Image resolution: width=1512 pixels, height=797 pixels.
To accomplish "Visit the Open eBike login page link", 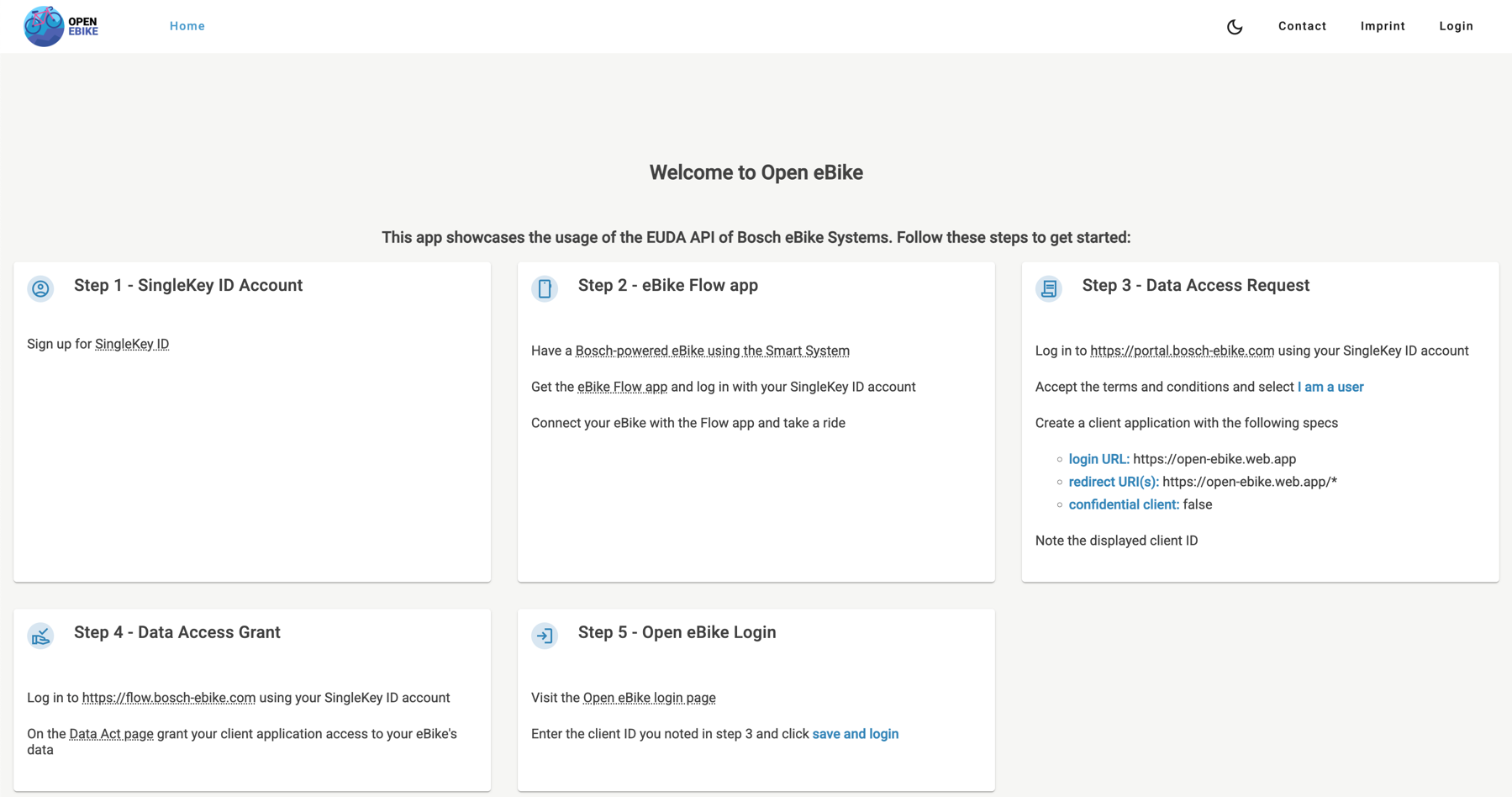I will click(649, 698).
